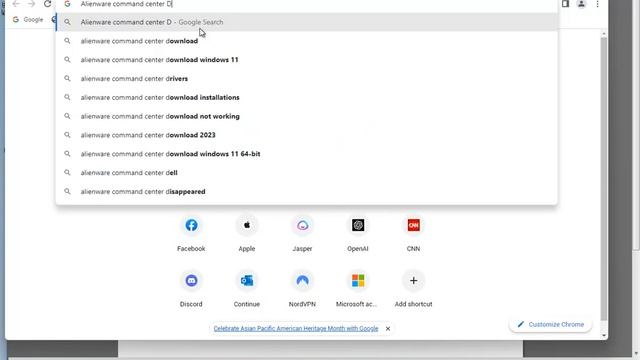Open the Continue Outlook shortcut
Screen dimensions: 640x360
pyautogui.click(x=247, y=290)
